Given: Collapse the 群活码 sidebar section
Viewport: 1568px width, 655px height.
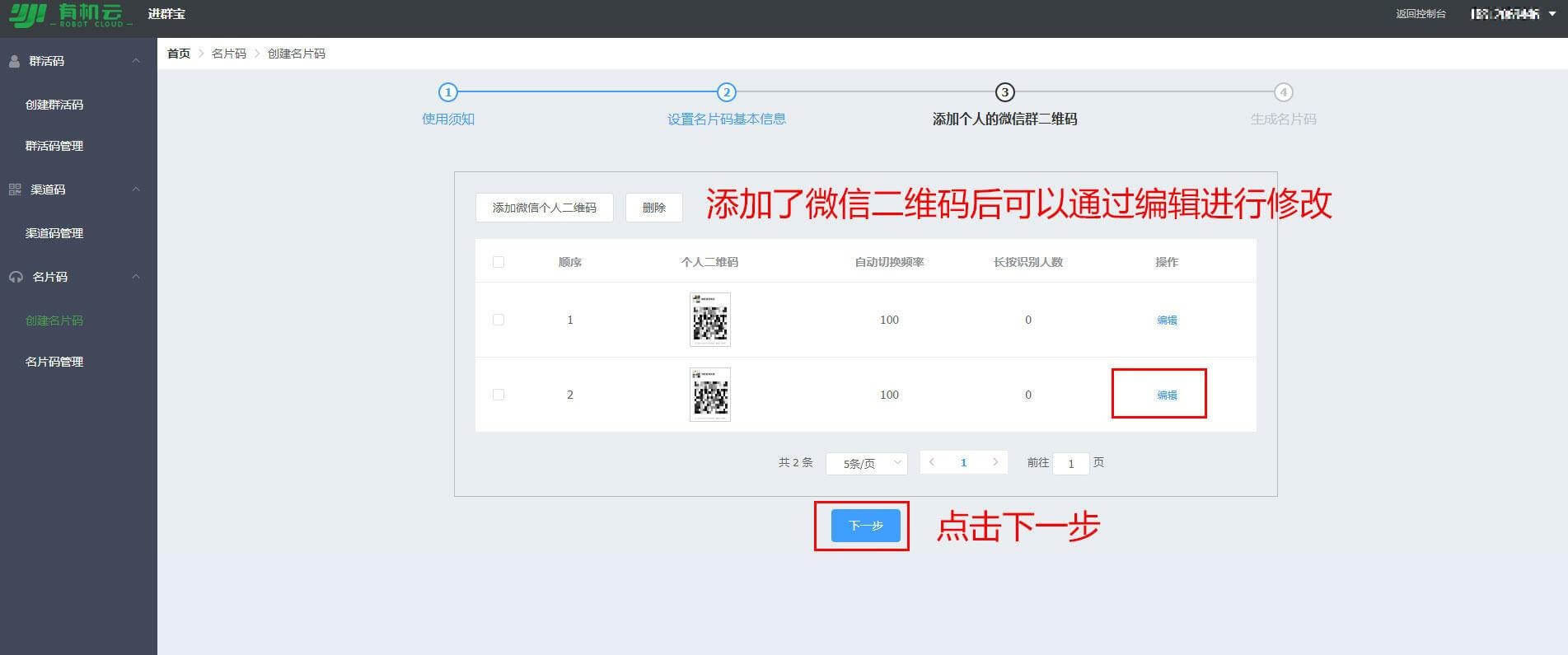Looking at the screenshot, I should click(x=136, y=61).
